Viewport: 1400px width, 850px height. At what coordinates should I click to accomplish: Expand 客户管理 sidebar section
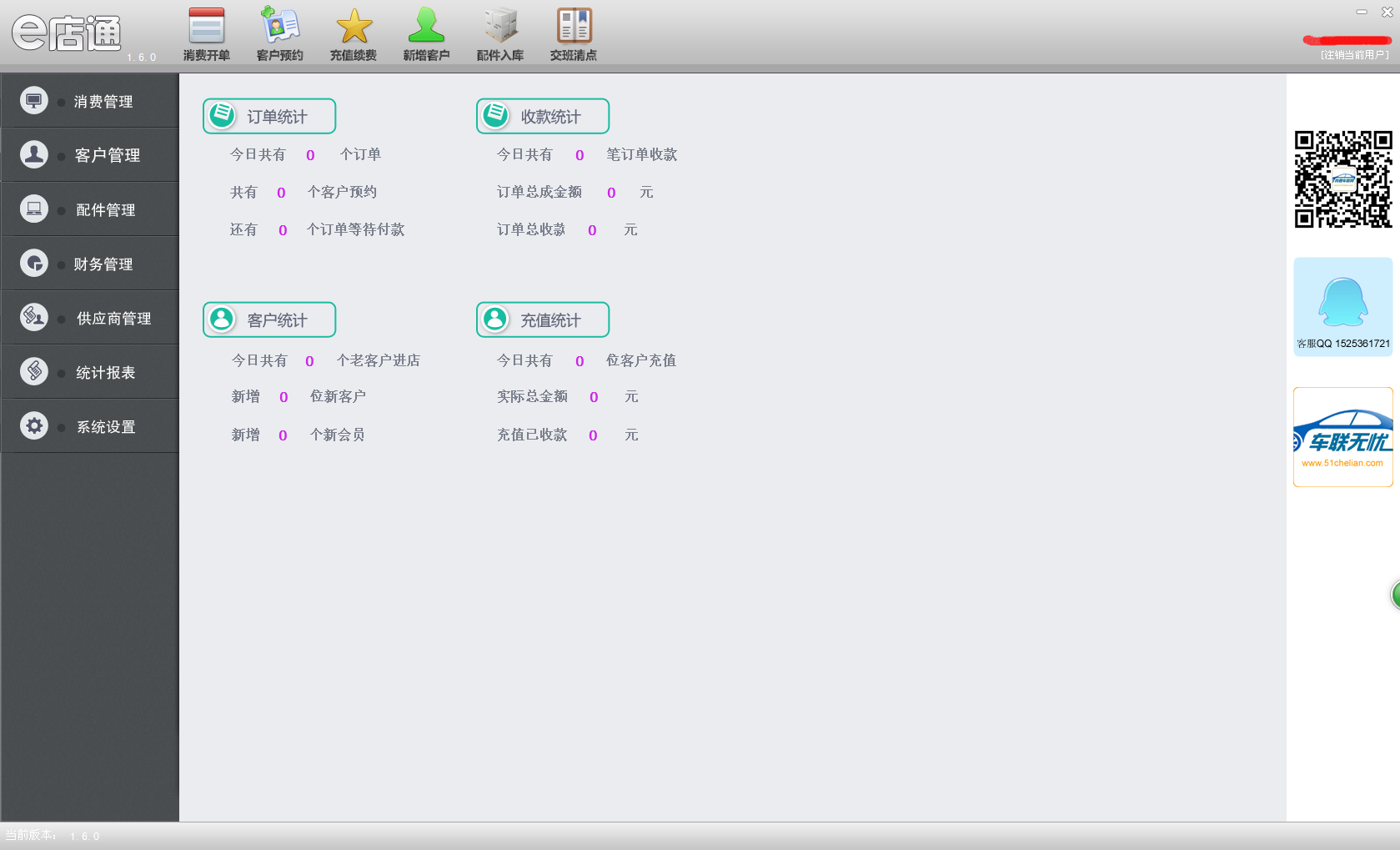90,155
